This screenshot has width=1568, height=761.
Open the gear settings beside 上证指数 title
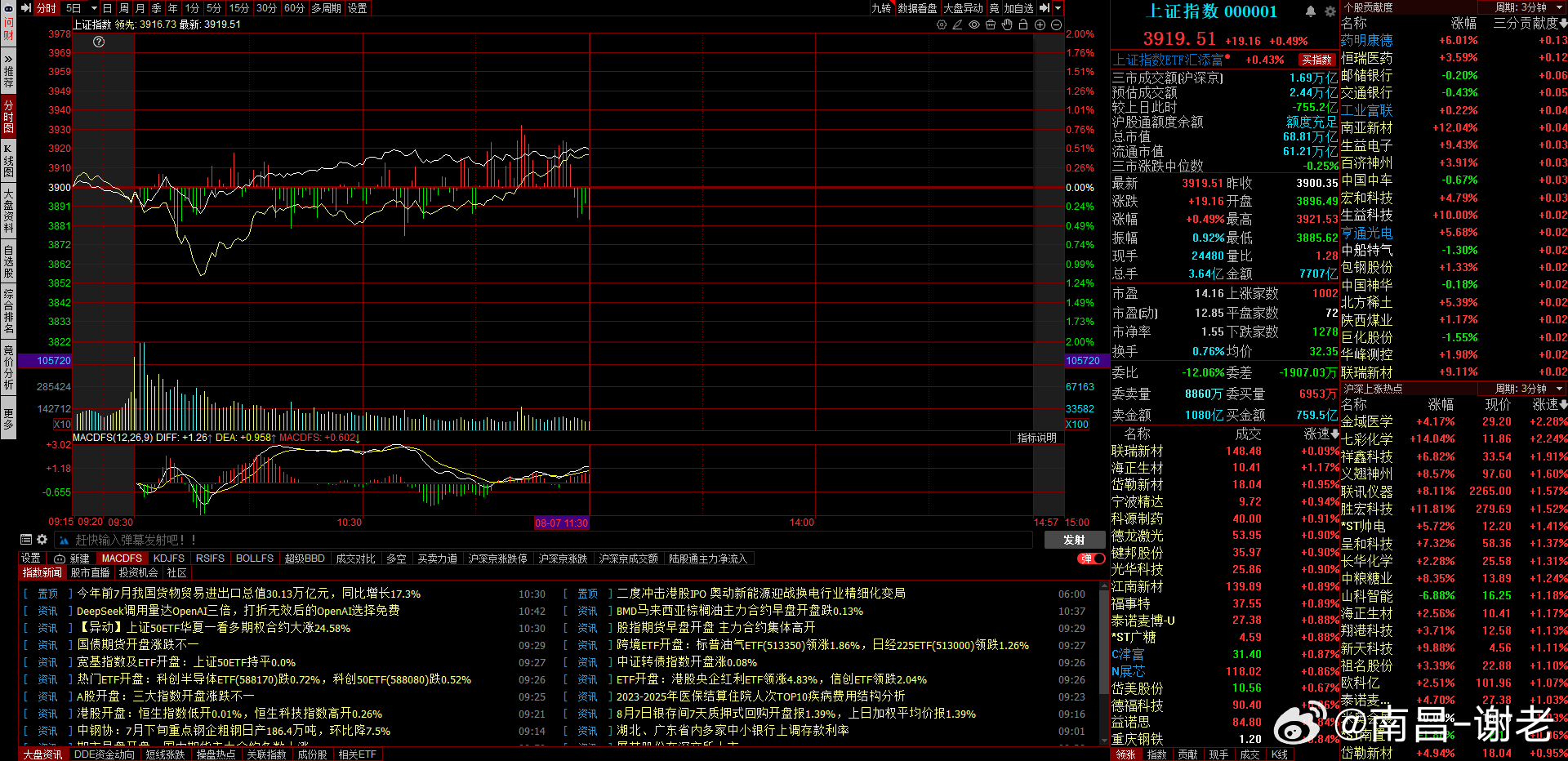tap(1330, 11)
